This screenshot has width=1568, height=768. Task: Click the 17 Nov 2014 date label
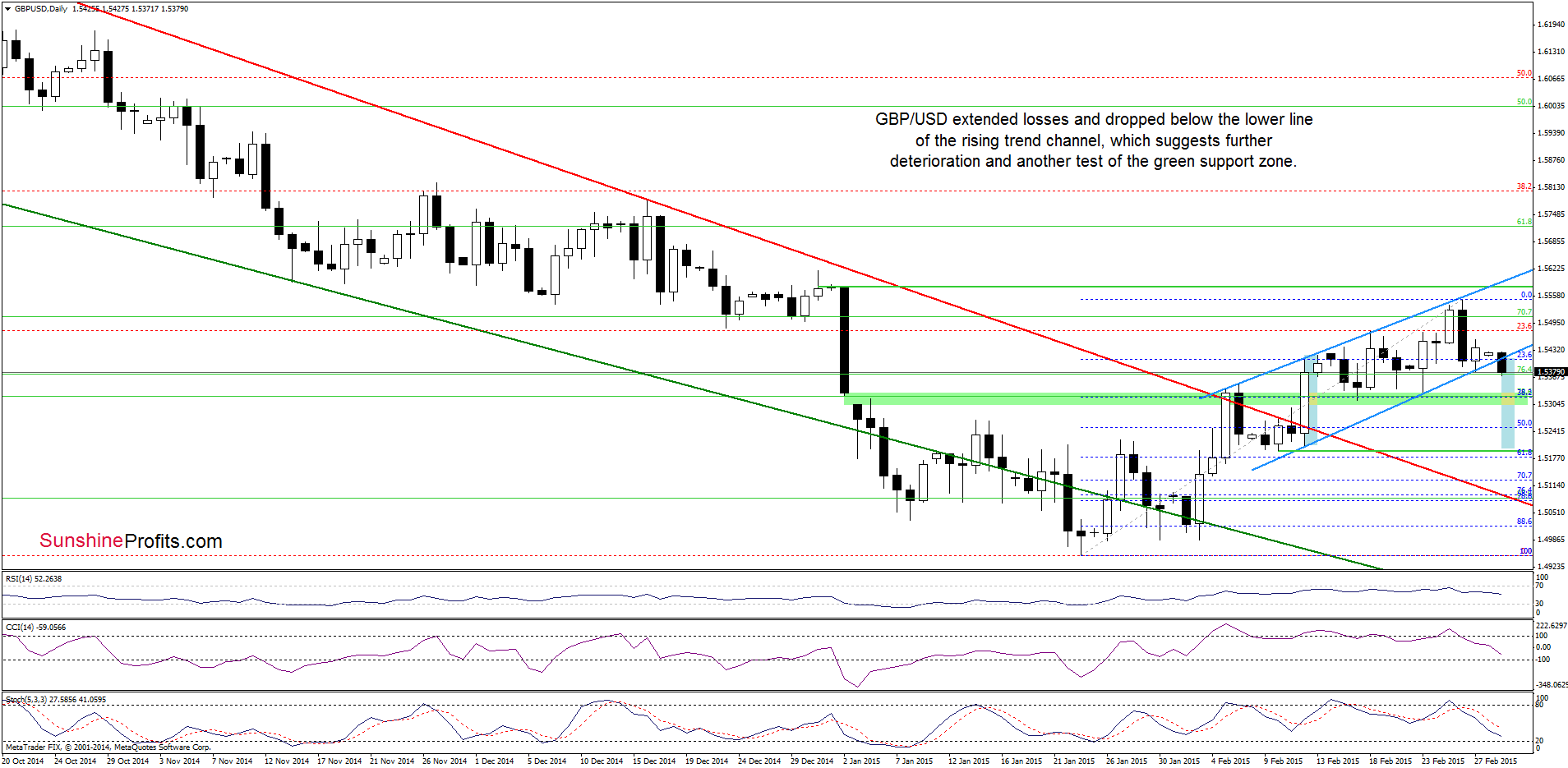tap(339, 761)
